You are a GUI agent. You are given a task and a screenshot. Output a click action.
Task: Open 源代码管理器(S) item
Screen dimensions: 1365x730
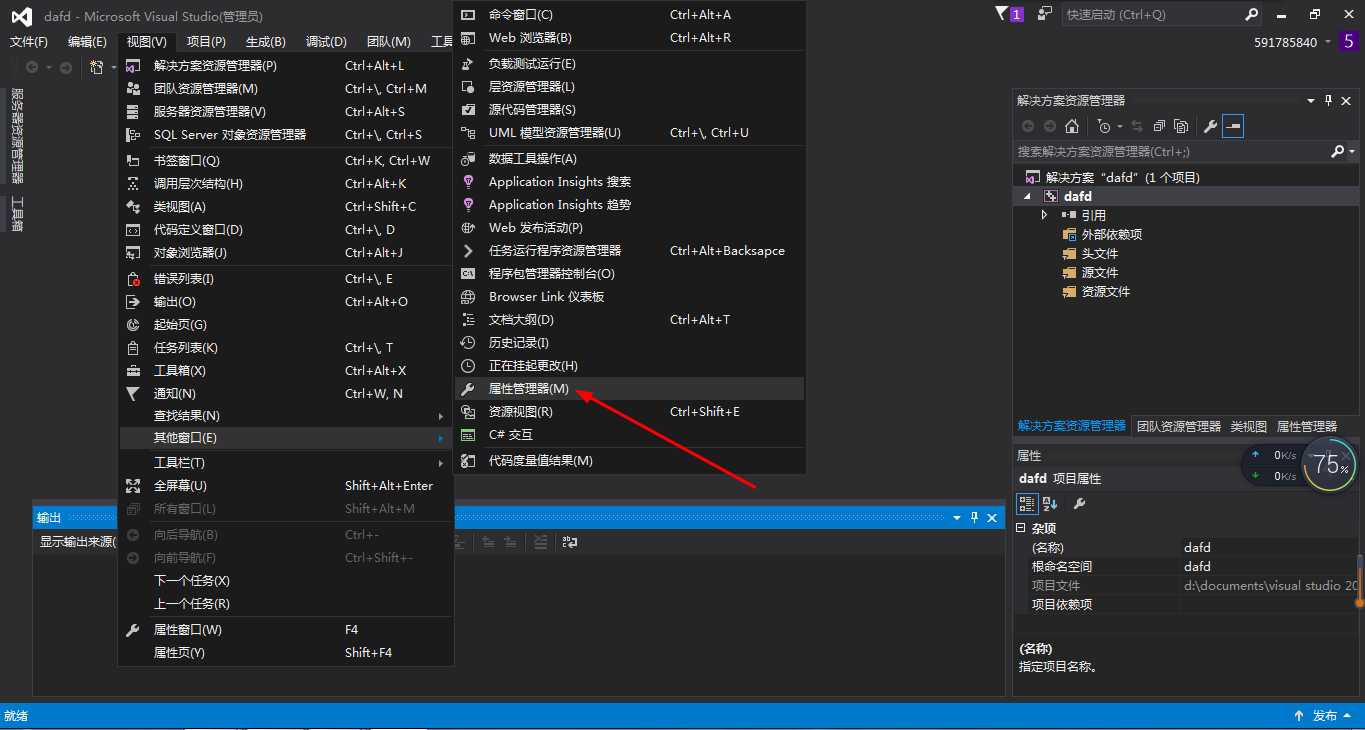[630, 109]
